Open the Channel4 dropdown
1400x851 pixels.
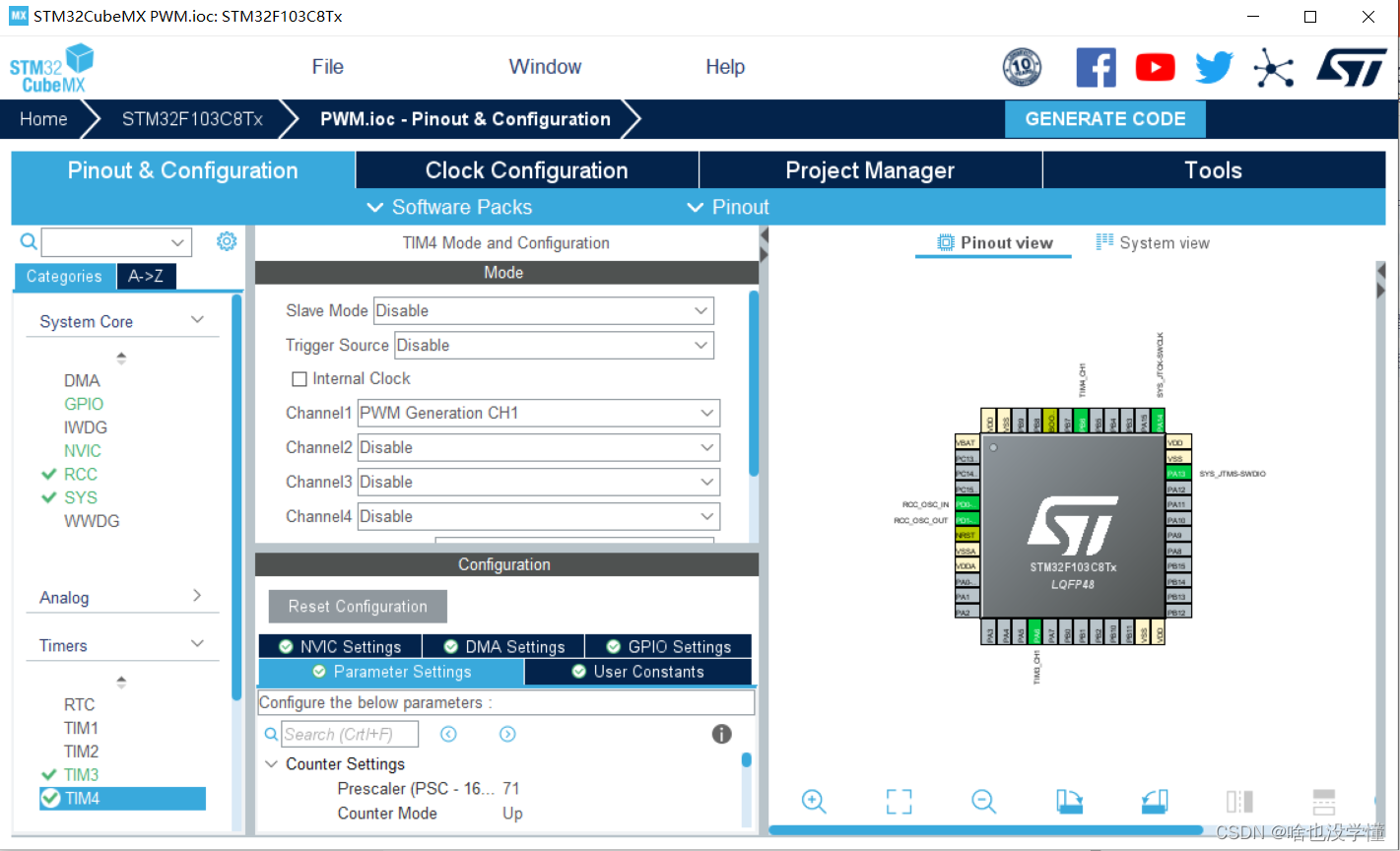(x=538, y=516)
